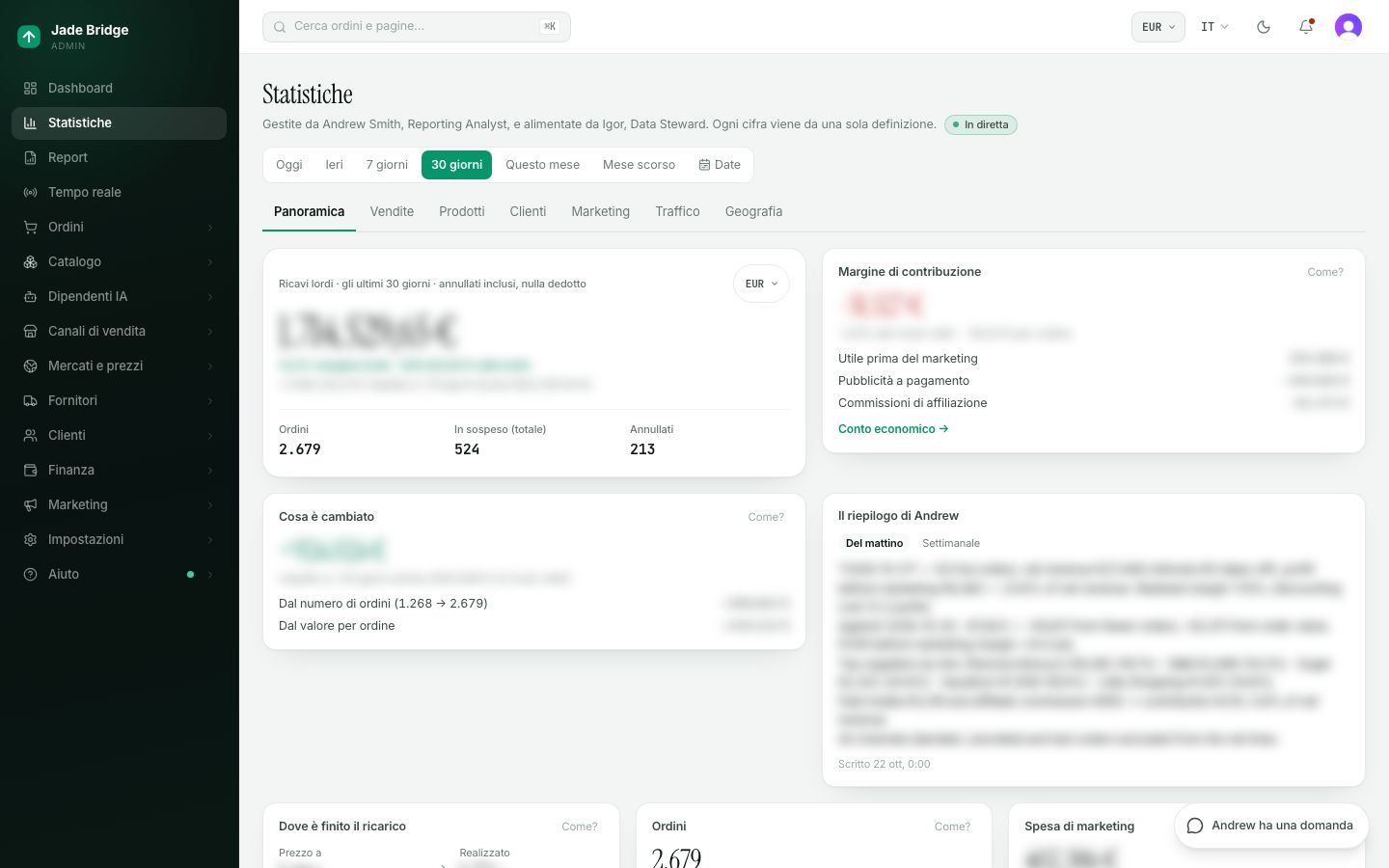Open the IT language dropdown
Image resolution: width=1389 pixels, height=868 pixels.
[1214, 27]
